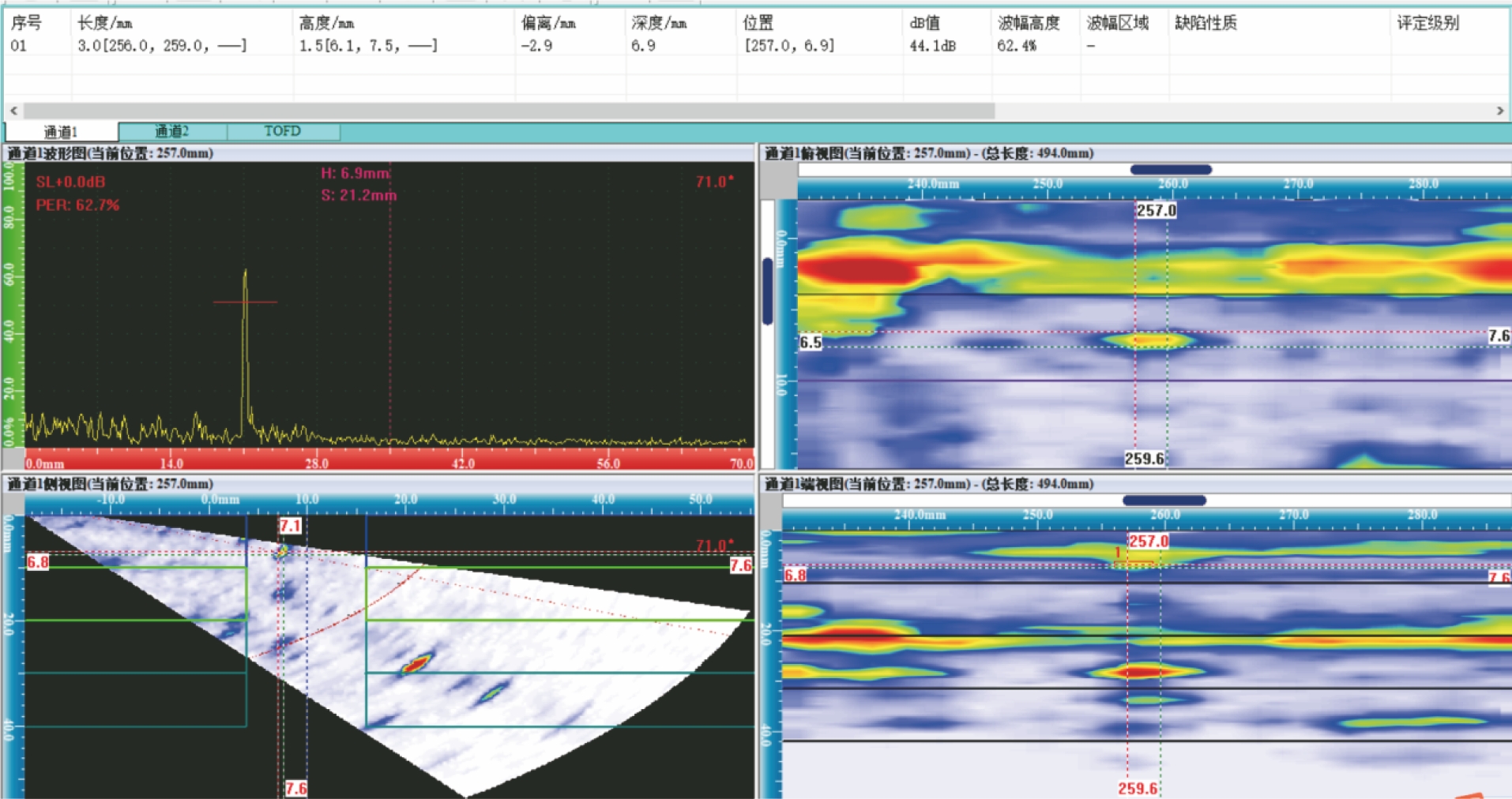
Task: Click the 波幅高度 column header
Action: point(1028,24)
